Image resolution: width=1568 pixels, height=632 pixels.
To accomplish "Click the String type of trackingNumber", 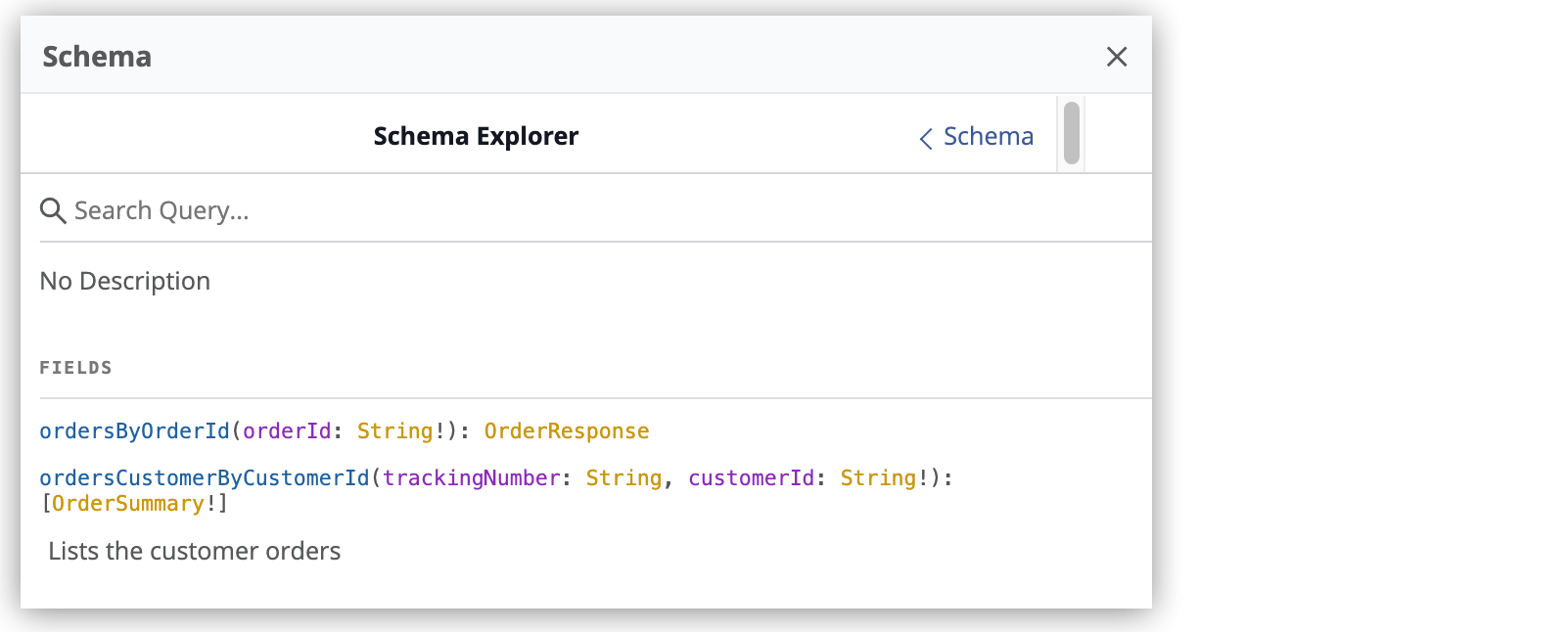I will click(623, 477).
